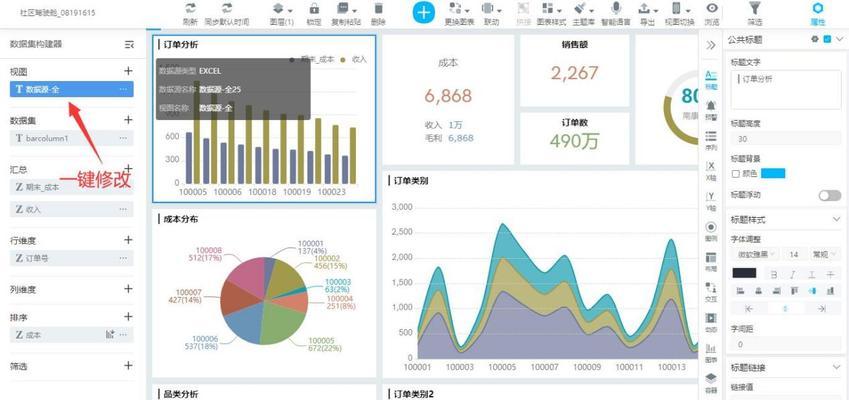Click the 属性 properties hexagon icon
849x400 pixels.
coord(818,9)
